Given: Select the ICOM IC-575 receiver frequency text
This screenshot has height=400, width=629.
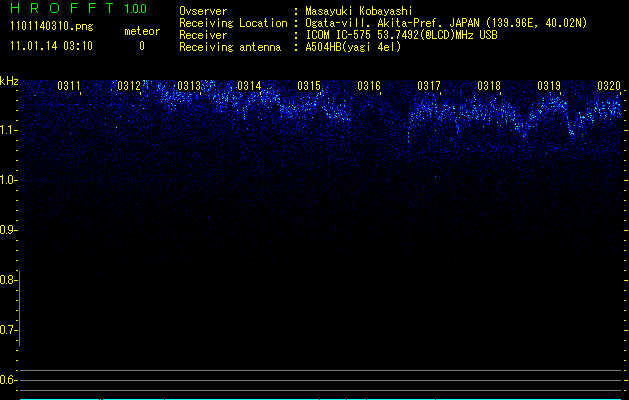Looking at the screenshot, I should 401,35.
